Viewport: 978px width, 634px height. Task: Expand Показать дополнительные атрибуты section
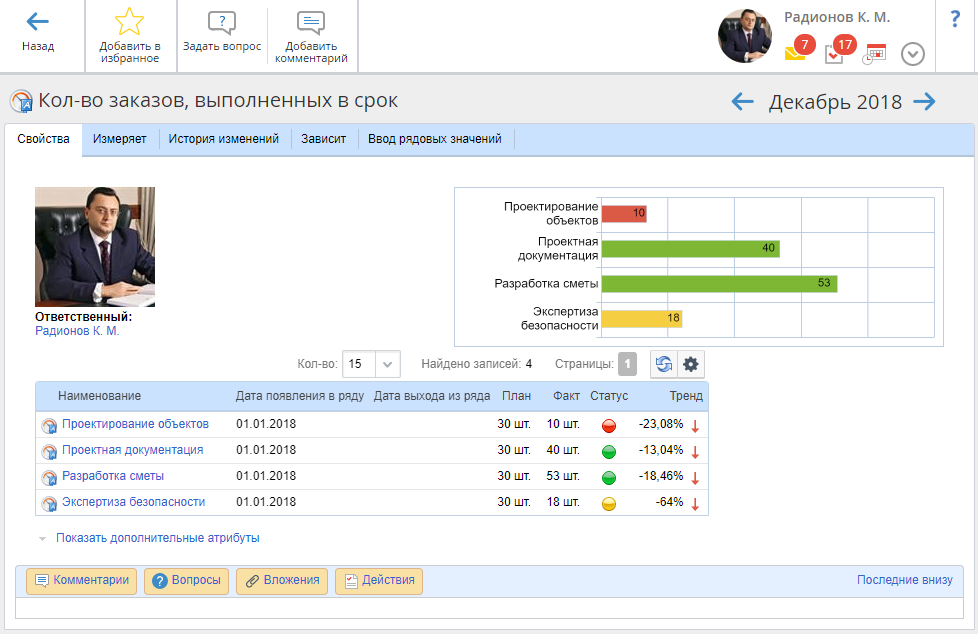(157, 538)
